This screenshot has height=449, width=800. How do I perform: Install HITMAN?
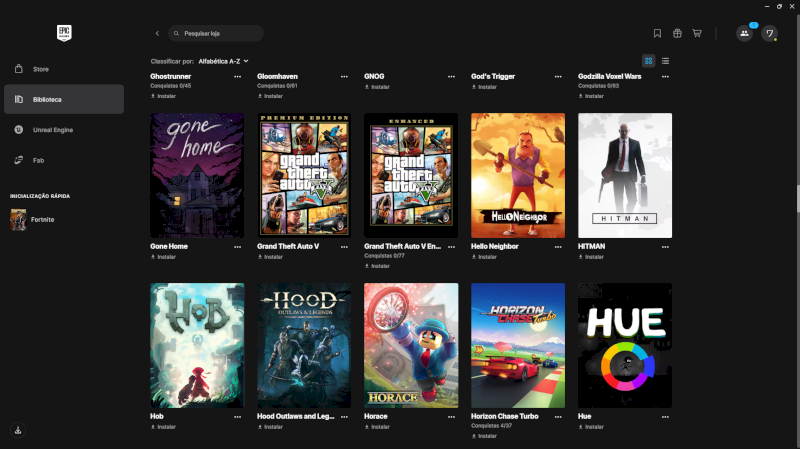591,257
